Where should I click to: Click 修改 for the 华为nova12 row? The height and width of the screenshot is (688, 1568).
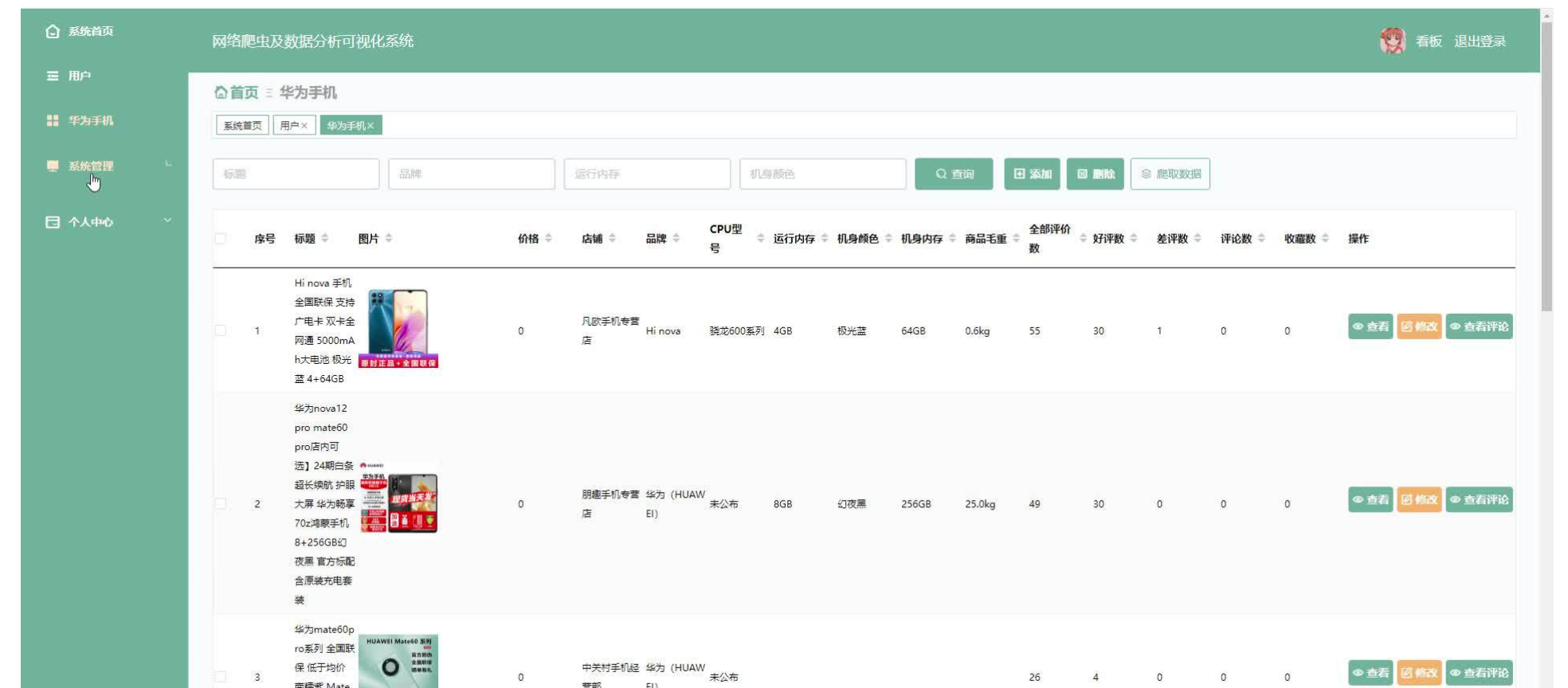1419,499
